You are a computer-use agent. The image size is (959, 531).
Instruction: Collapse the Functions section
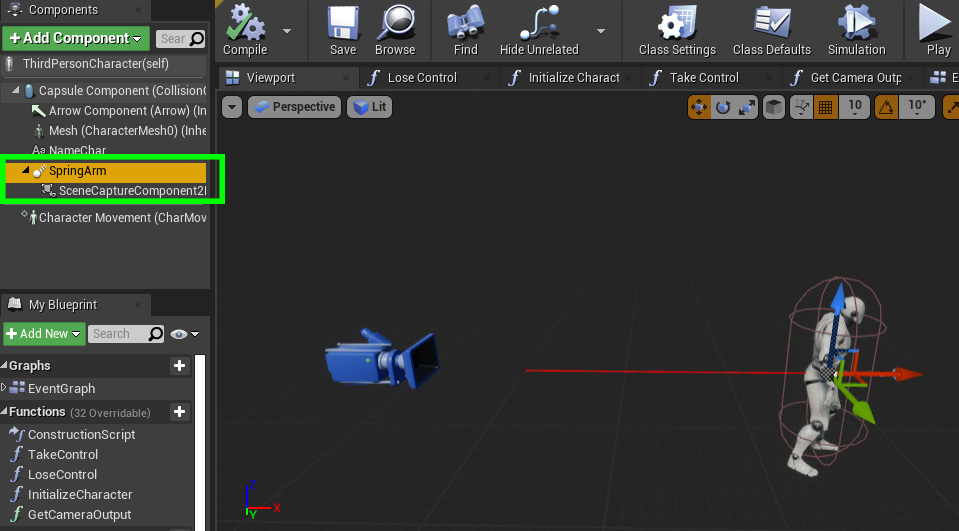(x=4, y=411)
